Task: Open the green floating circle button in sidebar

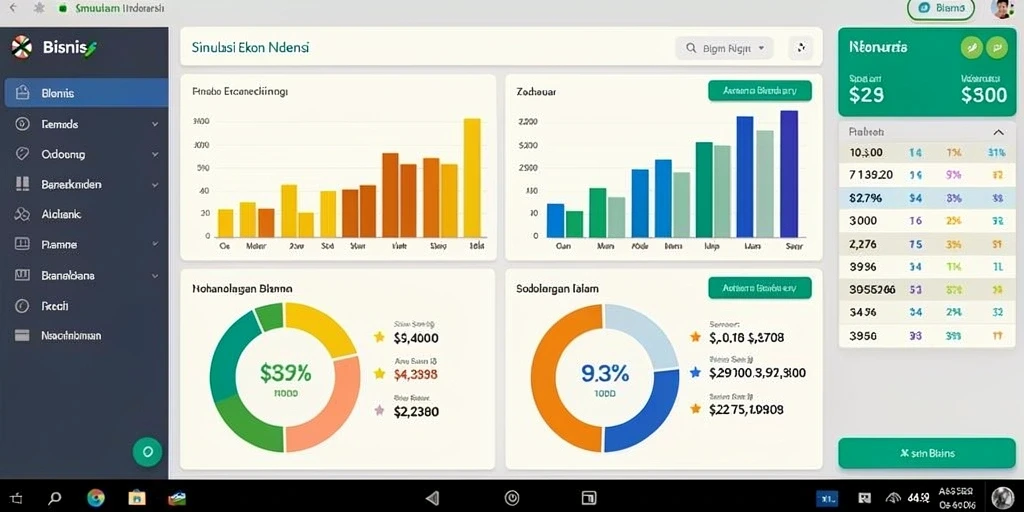Action: (147, 451)
